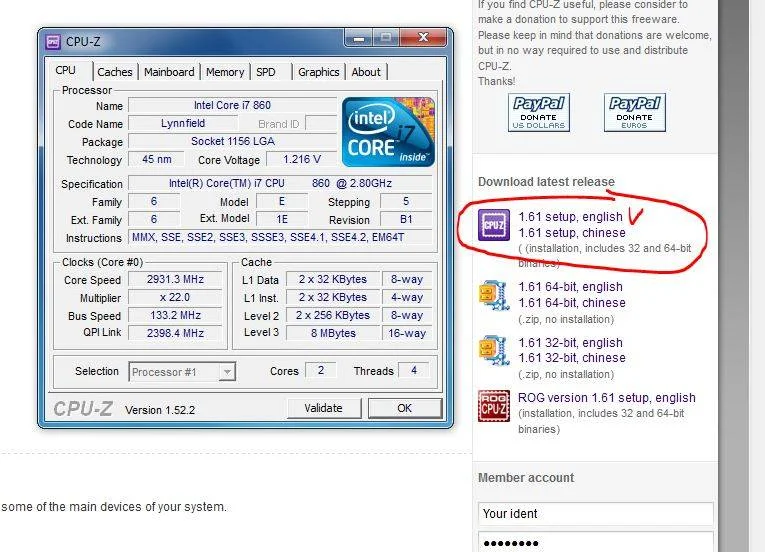Click the Version 1.52.2 label
The width and height of the screenshot is (765, 552).
coord(160,410)
